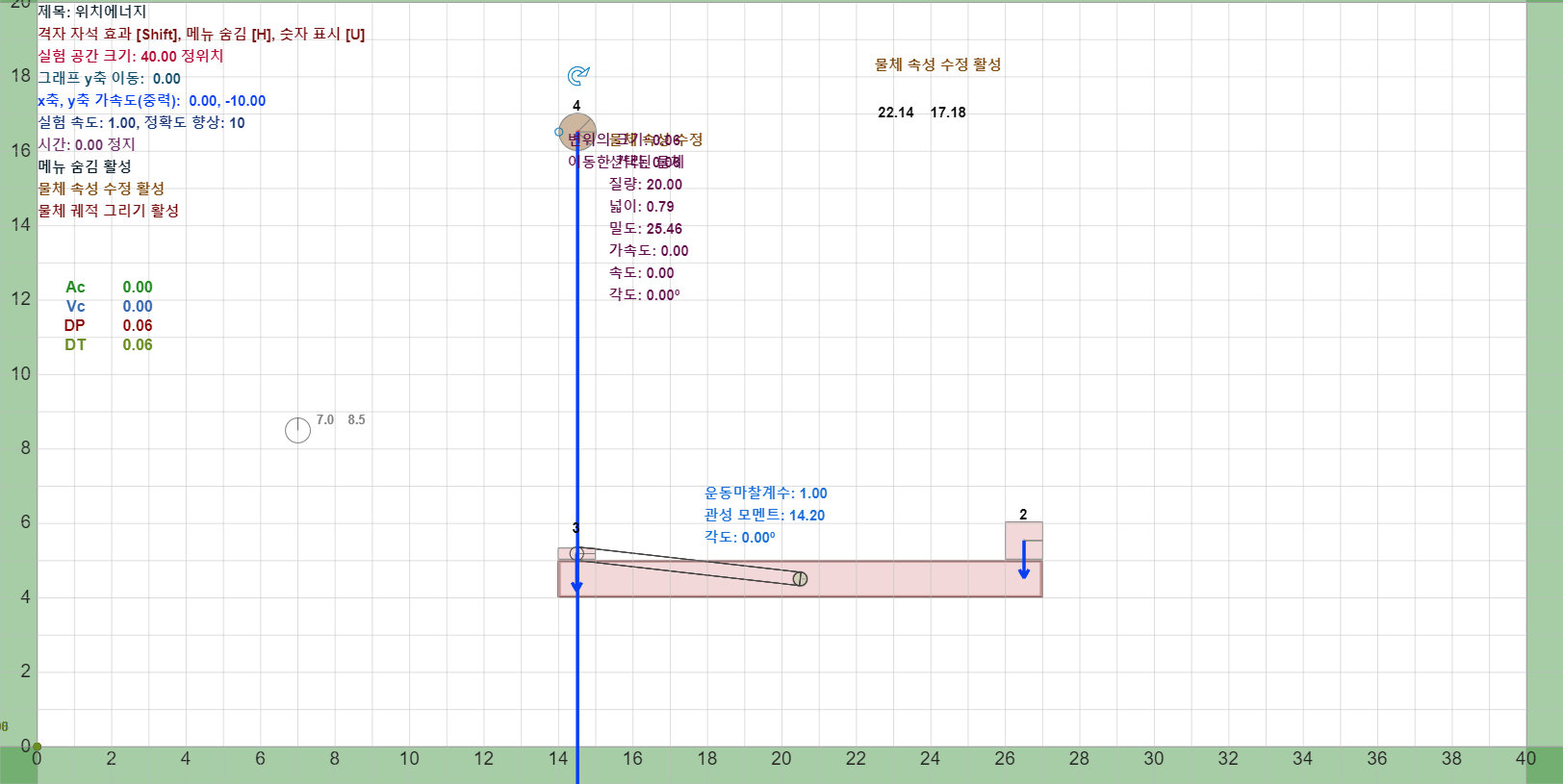Click purple '각도: 0.00°' below 속도

(x=644, y=294)
